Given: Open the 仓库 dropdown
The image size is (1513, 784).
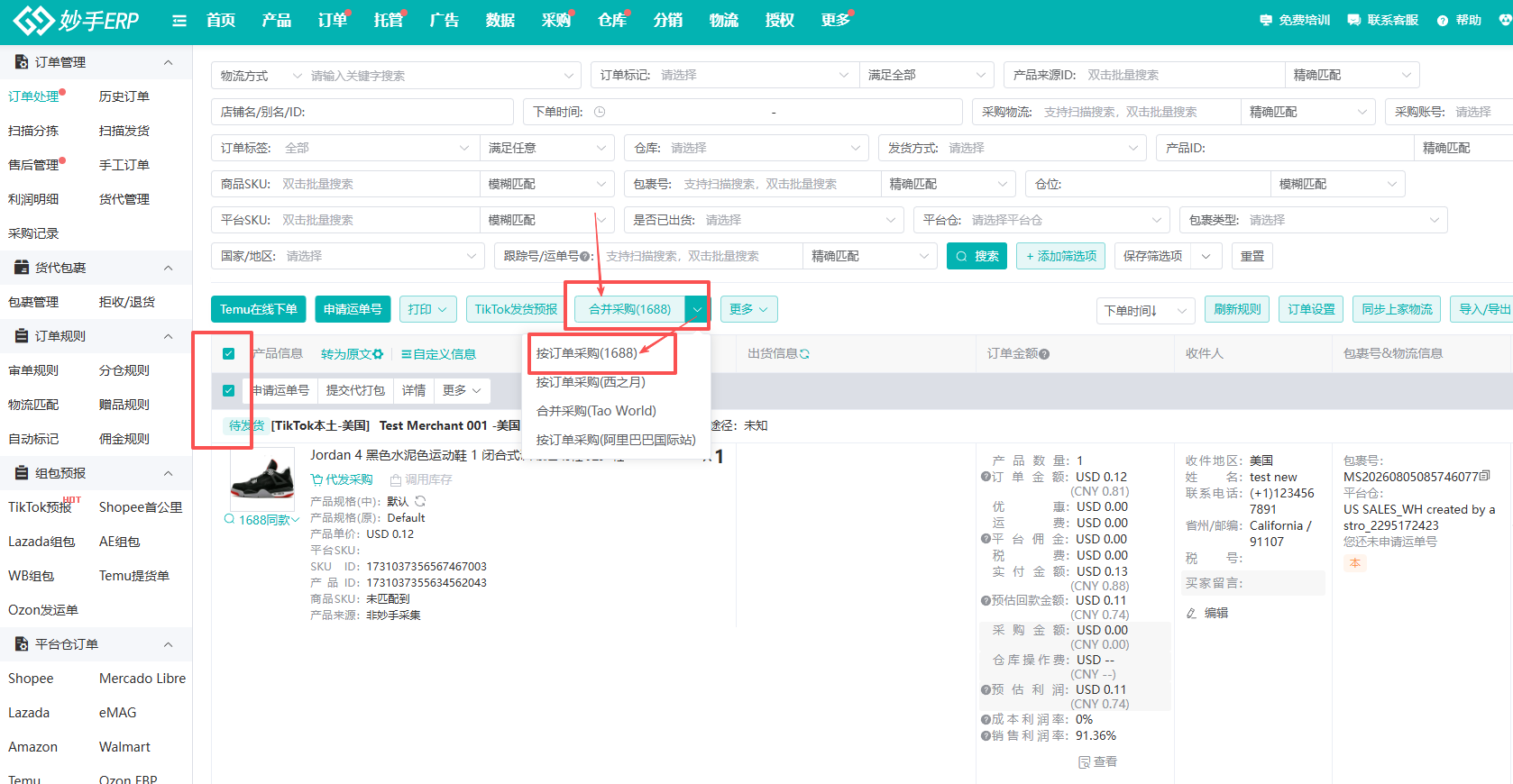Looking at the screenshot, I should coord(747,148).
